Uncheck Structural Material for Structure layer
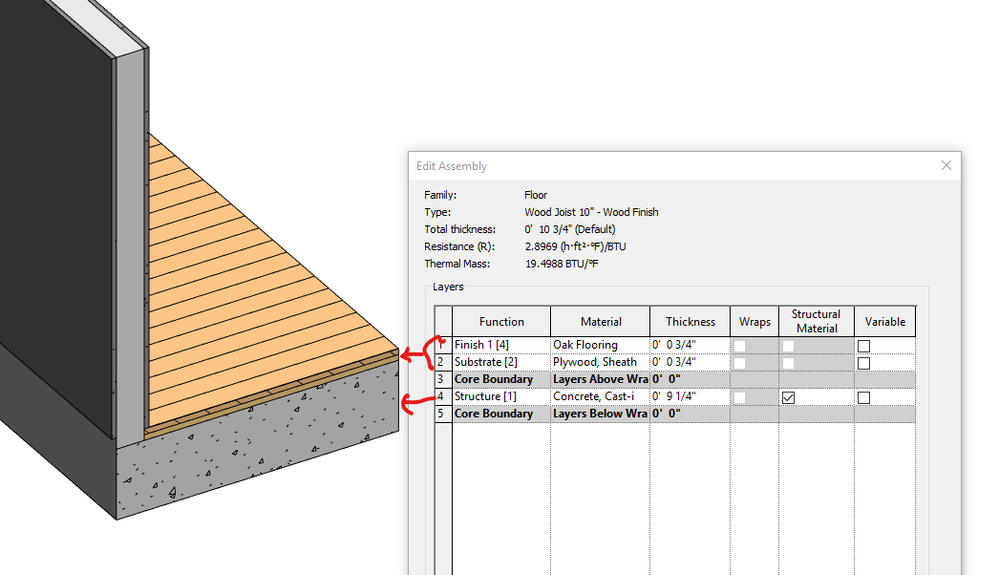Screen dimensions: 999x575 [x=788, y=397]
